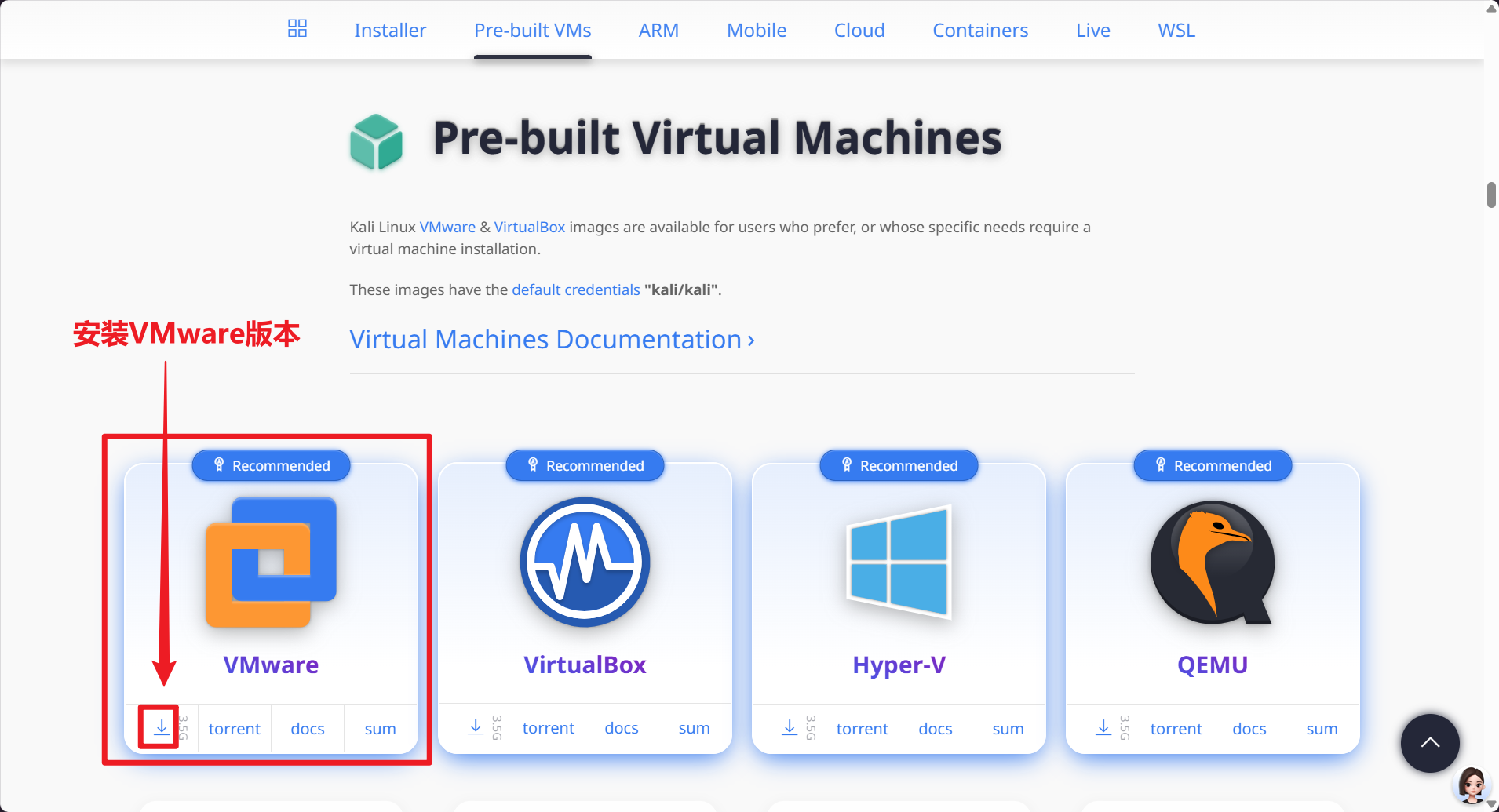This screenshot has width=1499, height=812.
Task: Click the "Pre-built Virtual Machines" heading
Action: [717, 138]
